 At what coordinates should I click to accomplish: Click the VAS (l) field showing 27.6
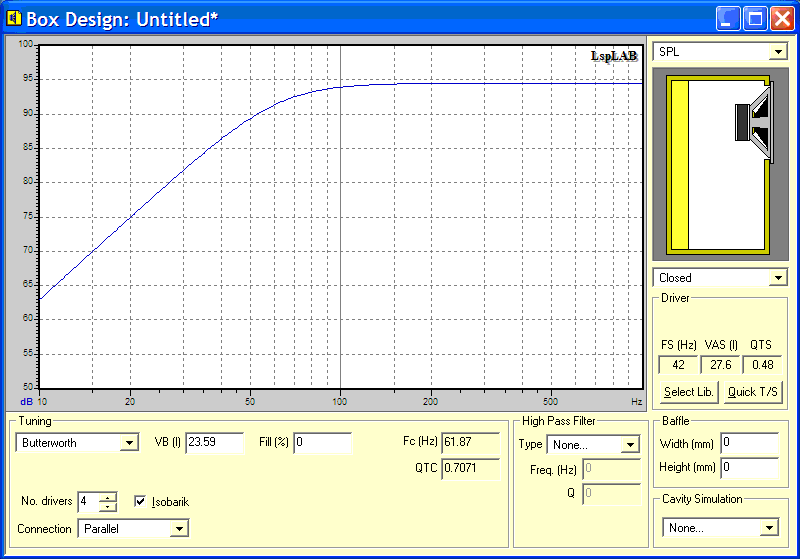[x=720, y=365]
